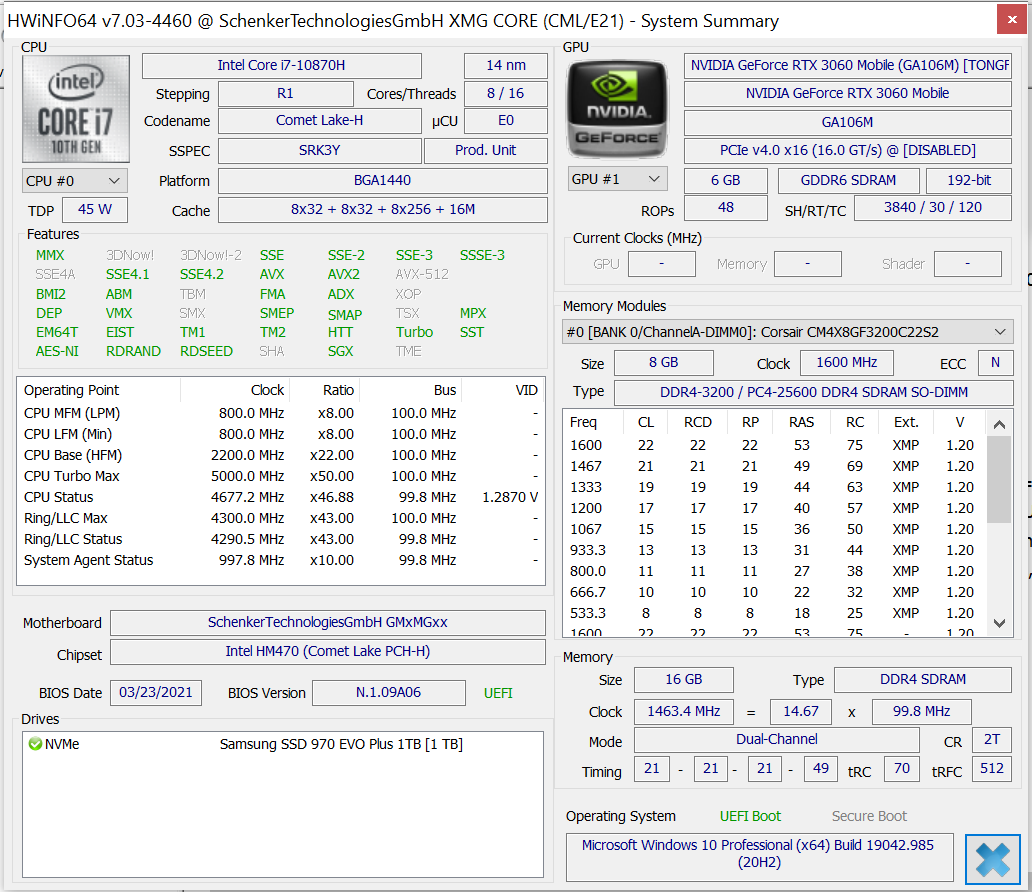Click the Dual-Channel mode field
Viewport: 1032px width, 892px height.
coord(777,739)
